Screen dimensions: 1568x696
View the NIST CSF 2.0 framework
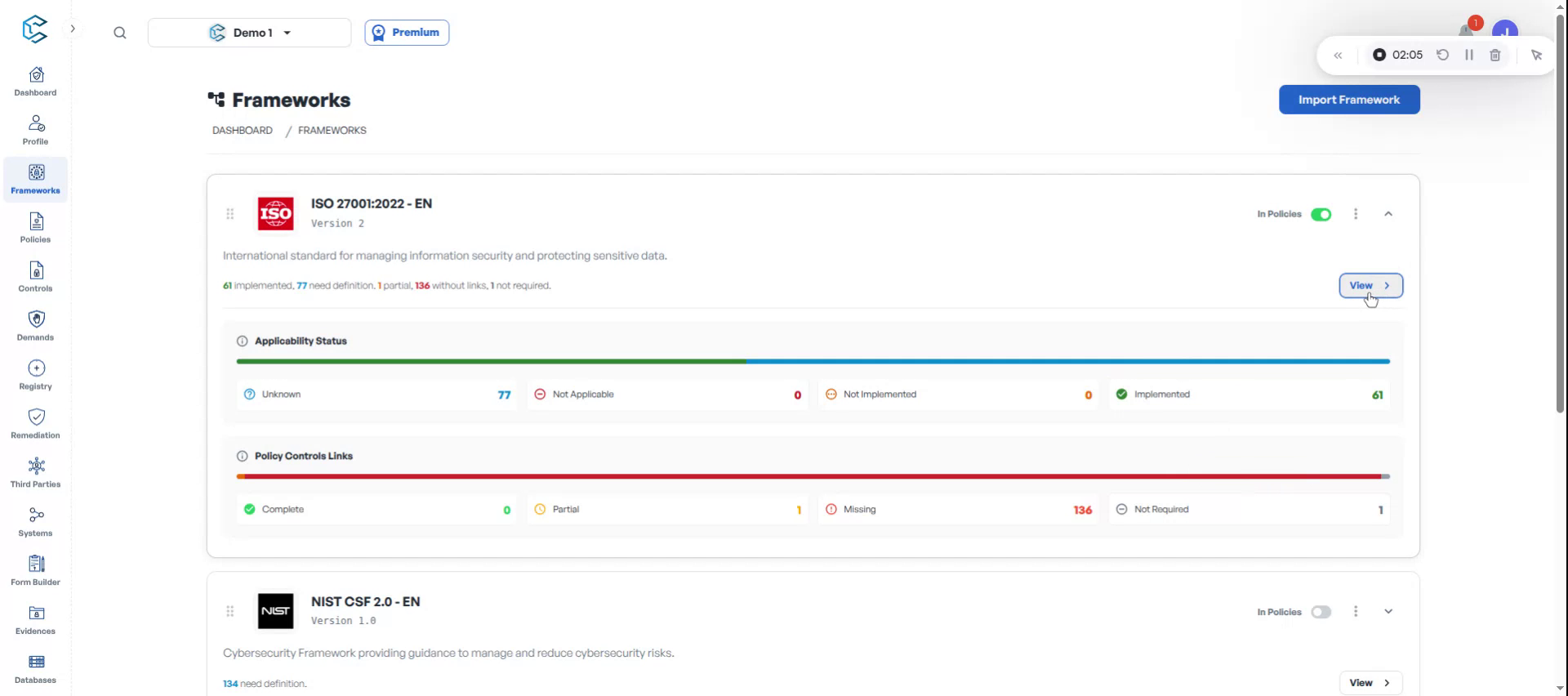point(1370,683)
